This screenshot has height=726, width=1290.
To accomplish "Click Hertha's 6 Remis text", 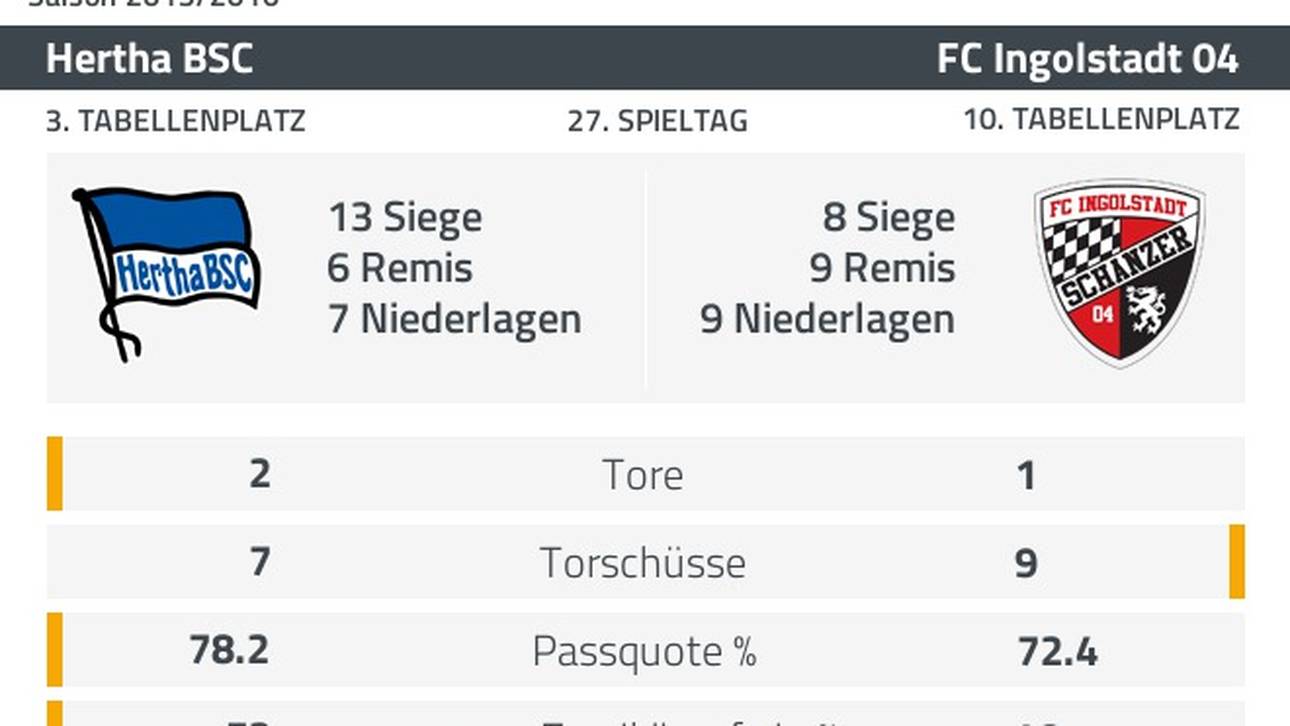I will click(400, 268).
